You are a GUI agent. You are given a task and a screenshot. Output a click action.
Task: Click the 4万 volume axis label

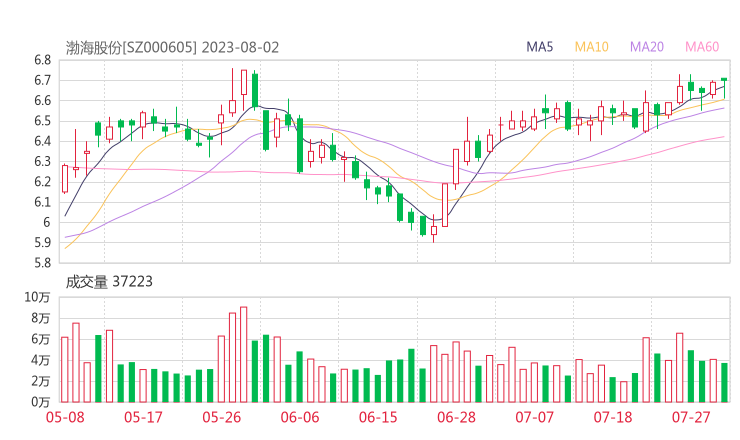(41, 360)
